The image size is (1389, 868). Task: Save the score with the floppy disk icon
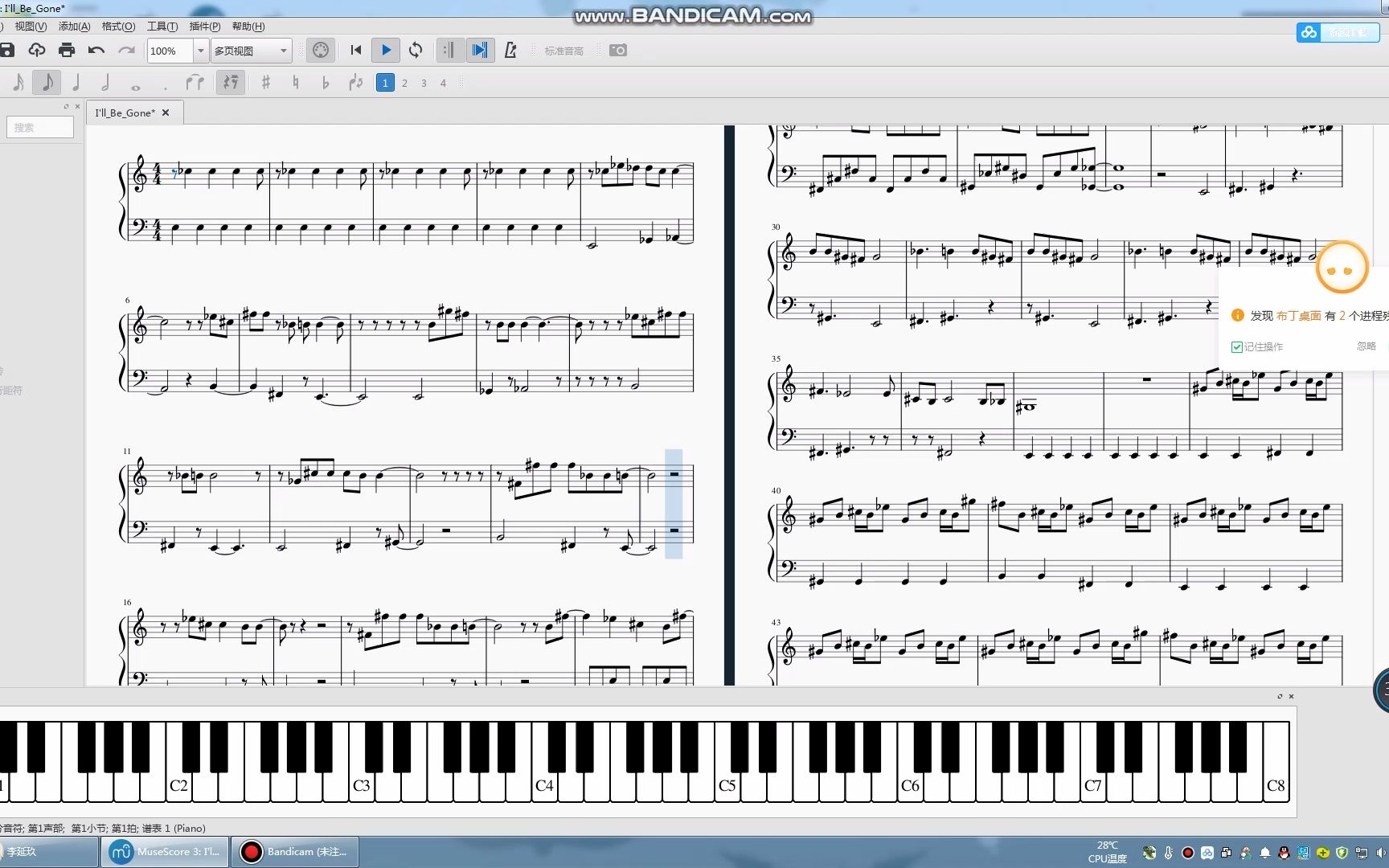pyautogui.click(x=7, y=50)
